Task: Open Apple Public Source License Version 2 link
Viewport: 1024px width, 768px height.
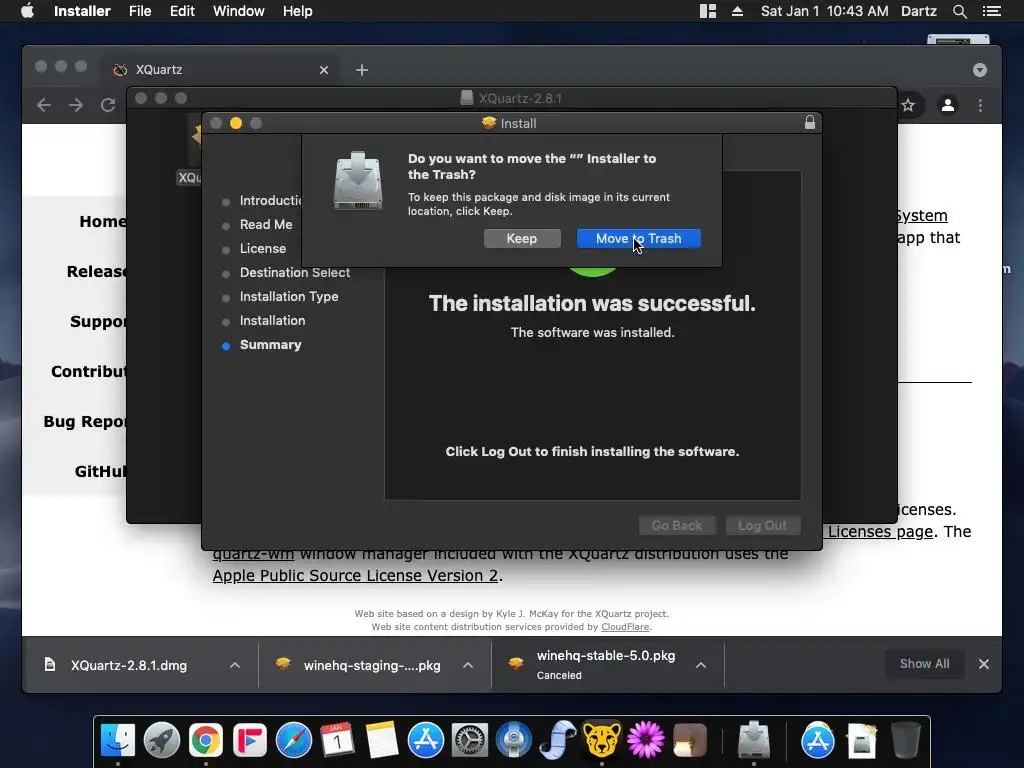Action: tap(355, 575)
